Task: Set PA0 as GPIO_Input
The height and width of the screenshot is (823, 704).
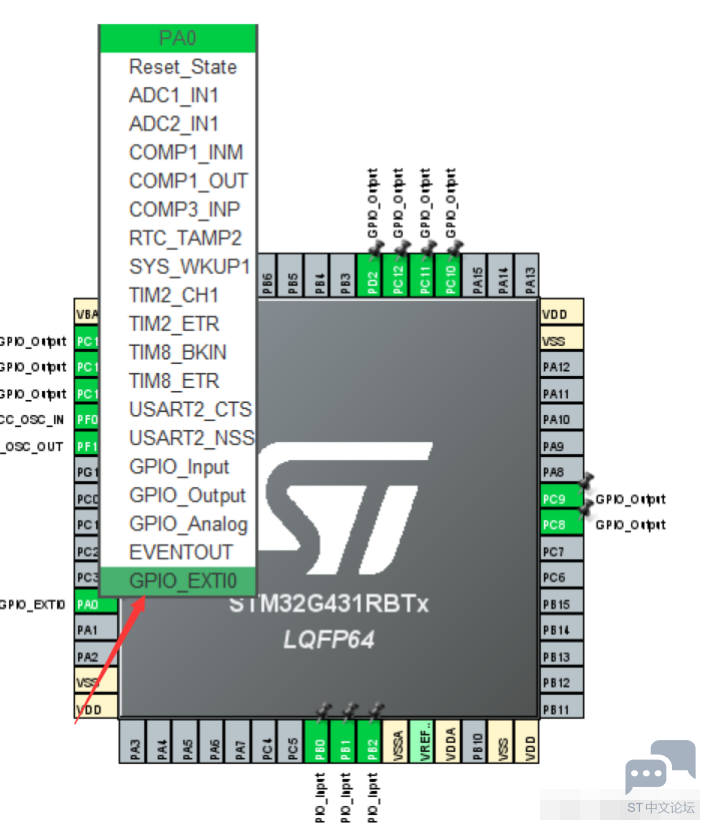Action: pyautogui.click(x=178, y=466)
